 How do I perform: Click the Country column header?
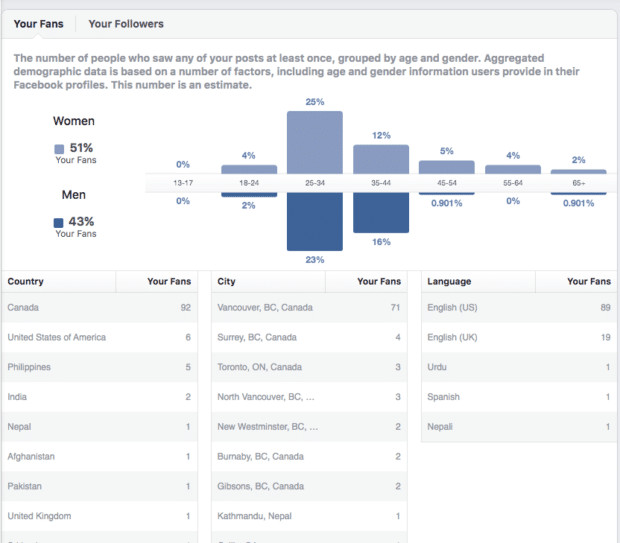click(x=26, y=282)
